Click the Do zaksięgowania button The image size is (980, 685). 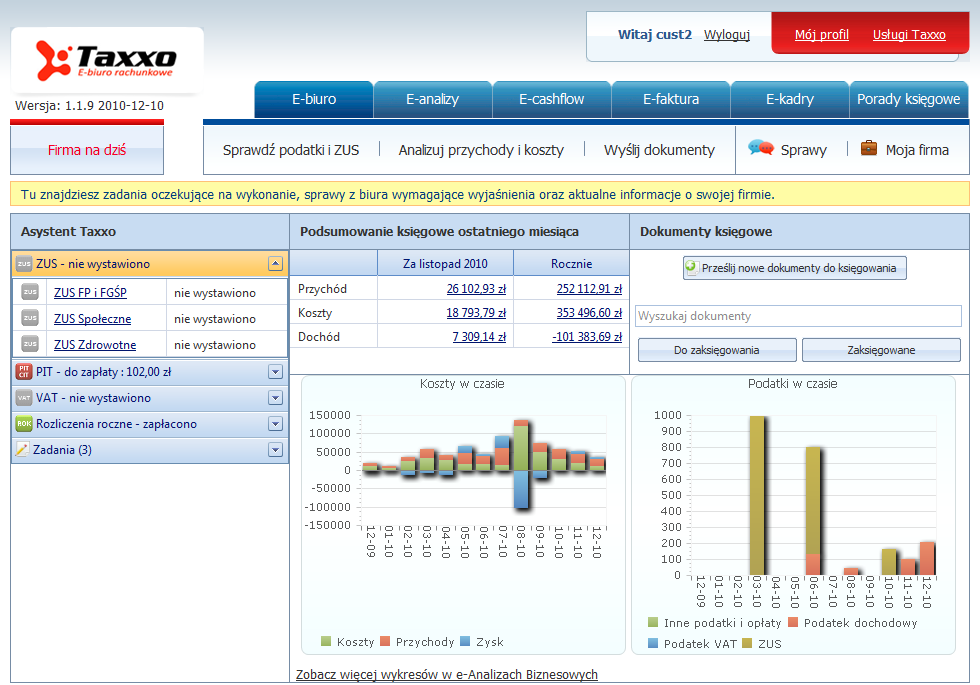click(717, 350)
